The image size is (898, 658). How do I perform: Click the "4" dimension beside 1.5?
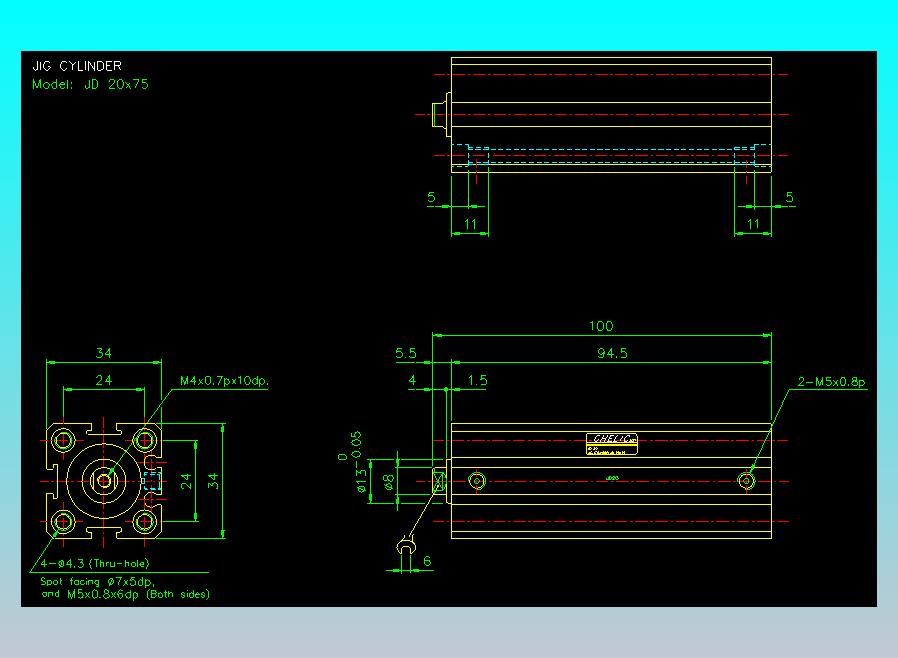(x=412, y=380)
